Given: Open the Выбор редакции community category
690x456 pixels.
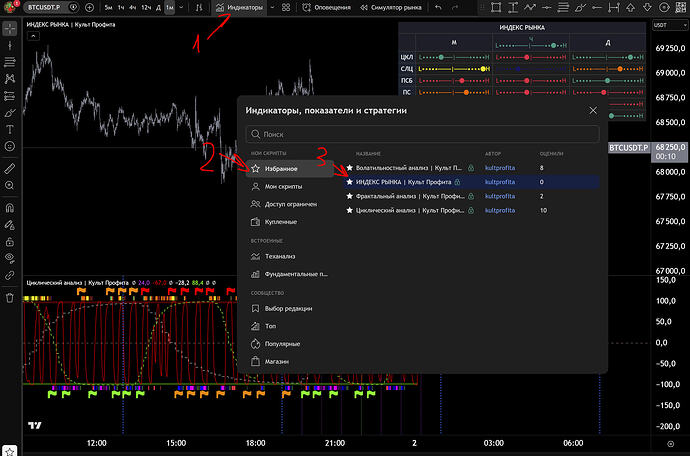Looking at the screenshot, I should click(290, 309).
